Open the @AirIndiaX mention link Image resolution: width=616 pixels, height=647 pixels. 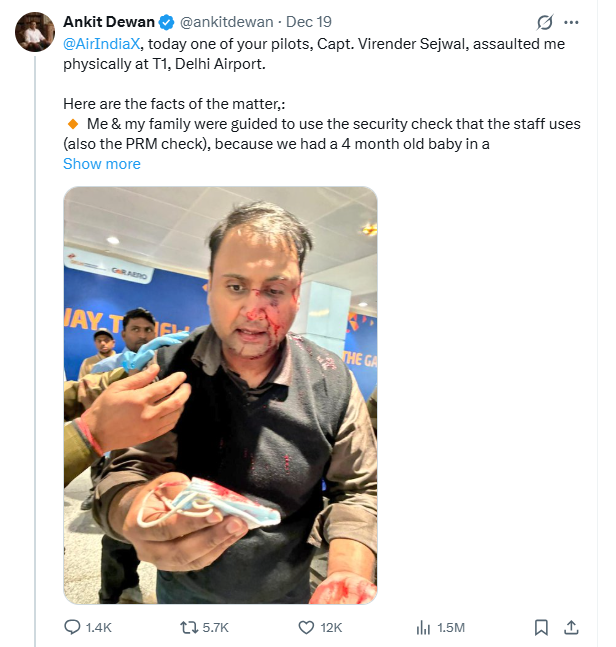coord(103,45)
